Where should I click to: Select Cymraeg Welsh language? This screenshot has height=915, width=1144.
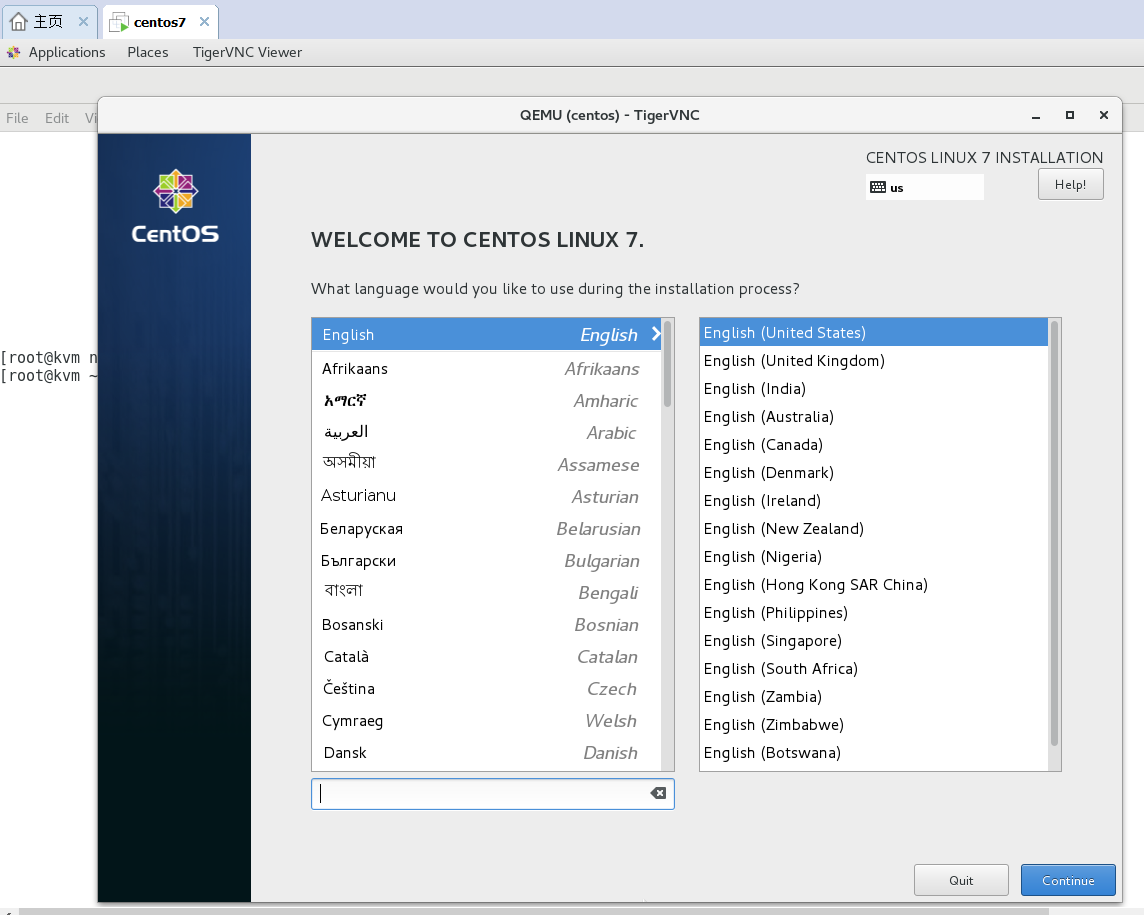click(x=487, y=721)
